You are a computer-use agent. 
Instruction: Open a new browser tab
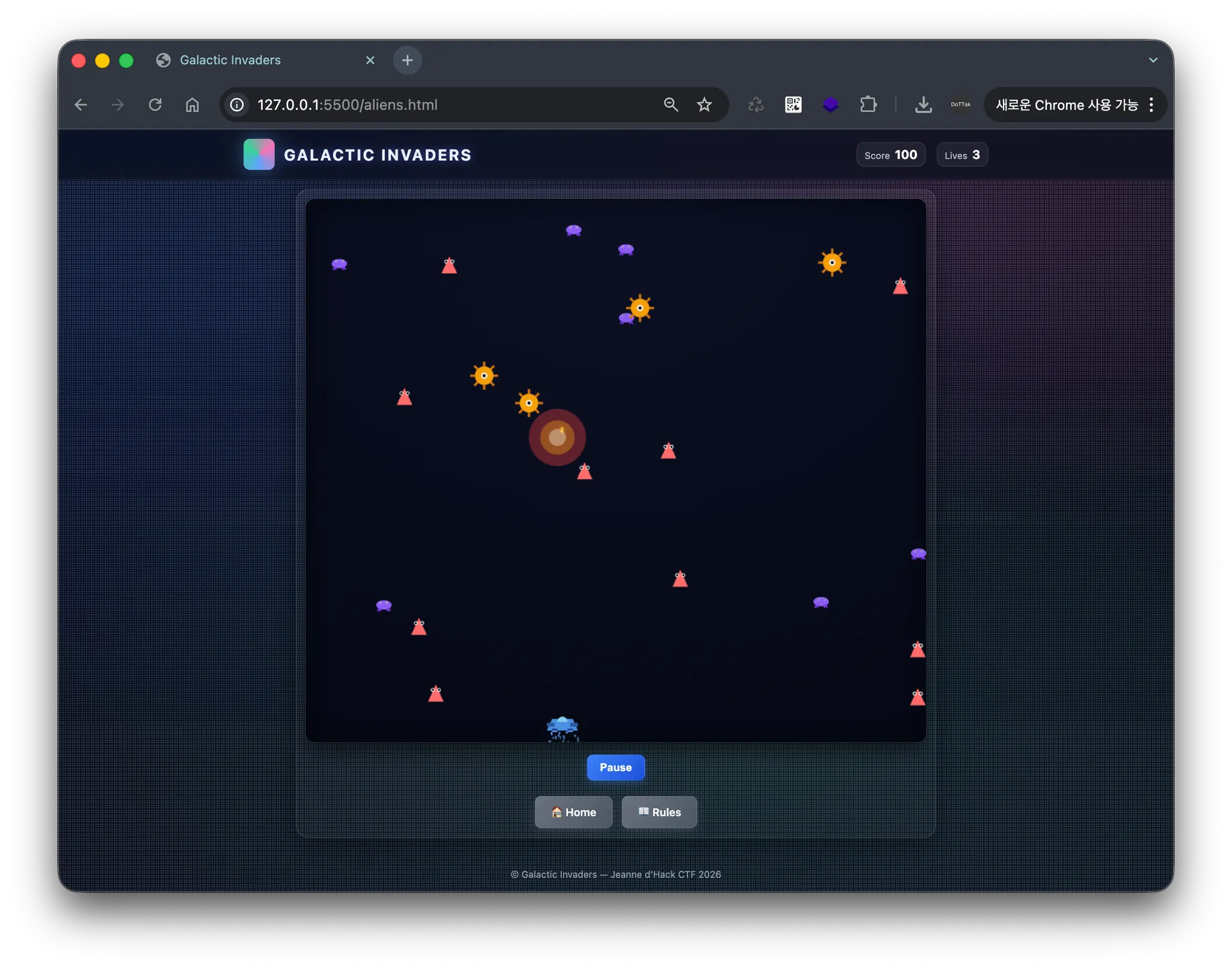tap(407, 60)
